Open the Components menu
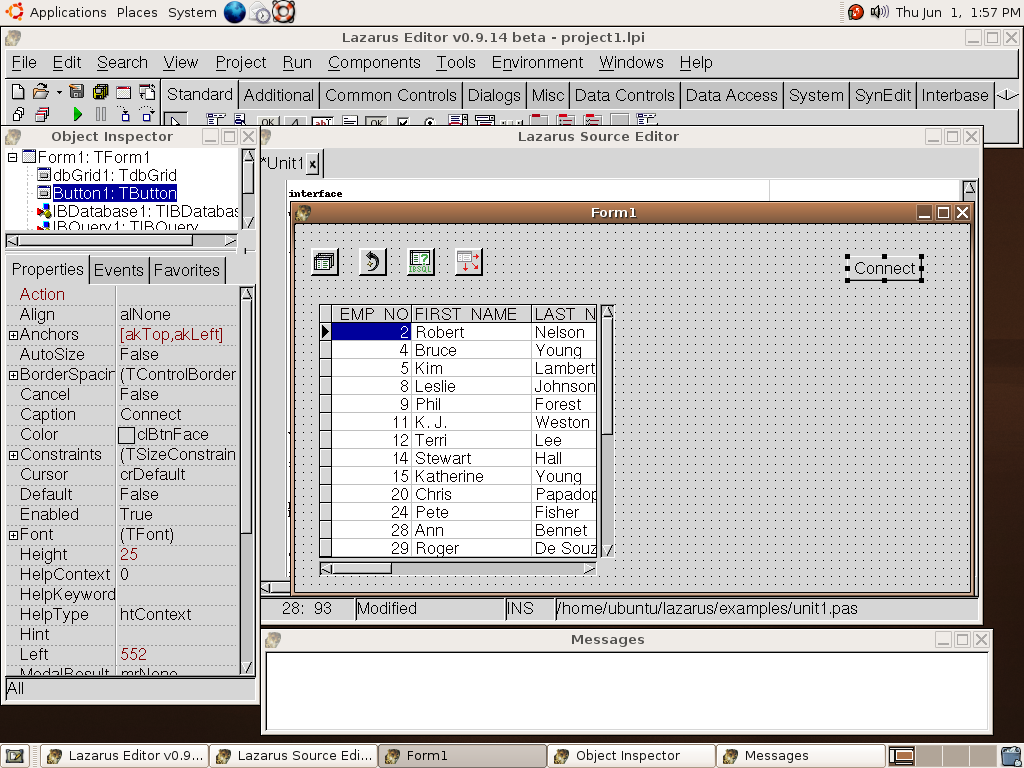The image size is (1024, 768). (374, 63)
